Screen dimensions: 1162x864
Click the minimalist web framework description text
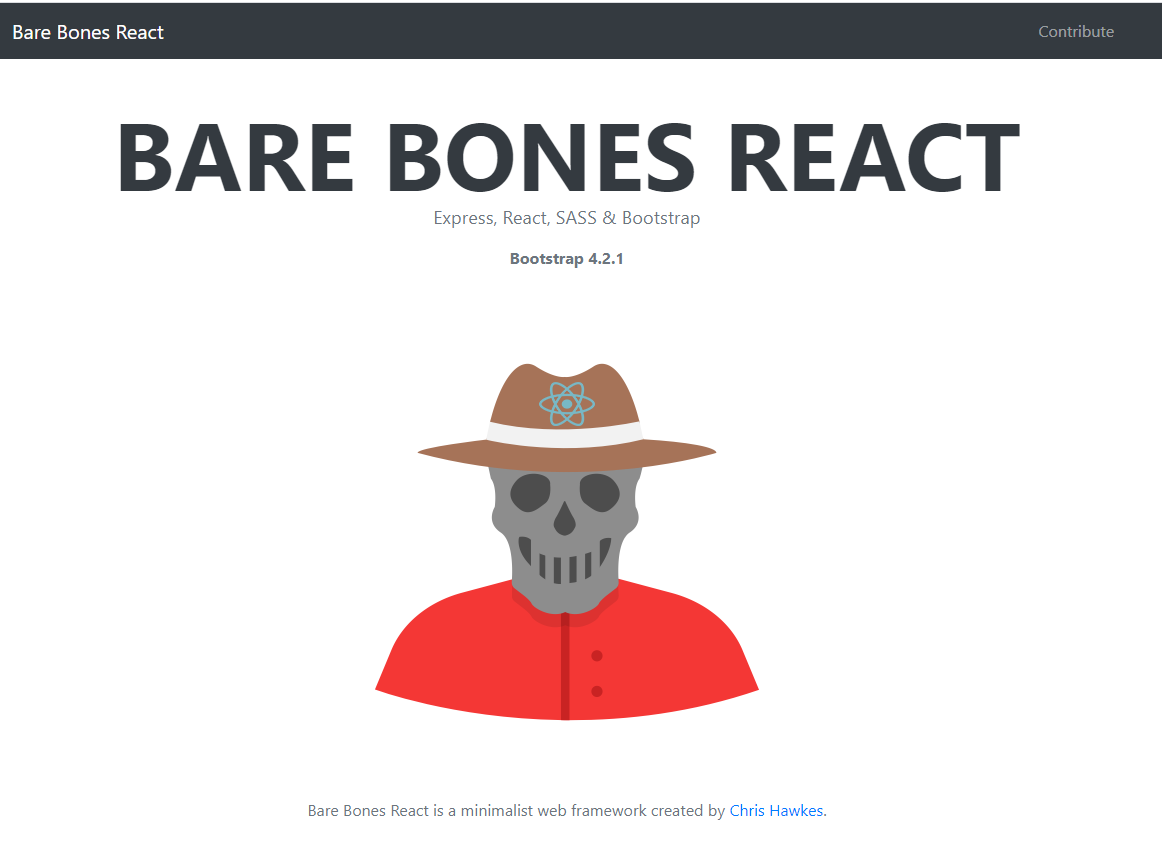pyautogui.click(x=567, y=811)
